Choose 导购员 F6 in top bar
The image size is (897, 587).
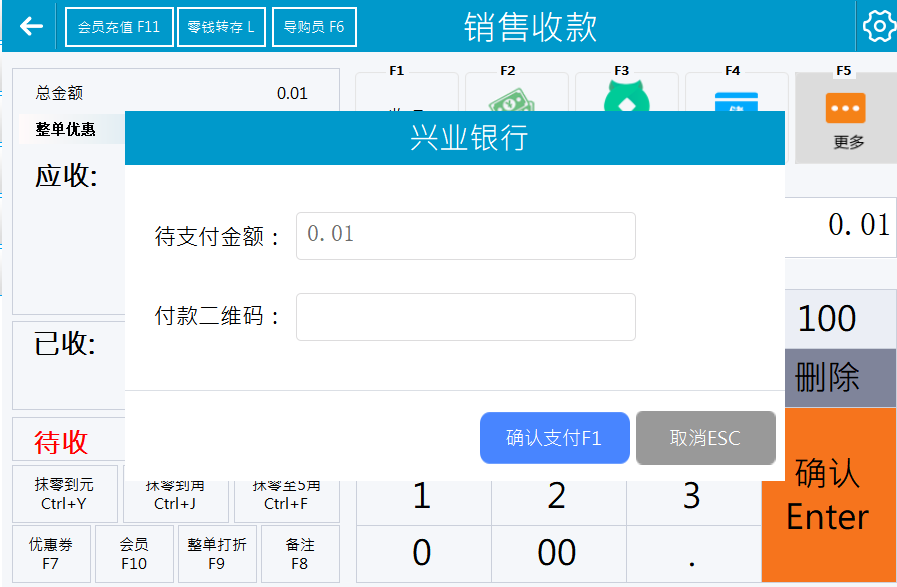pos(314,27)
